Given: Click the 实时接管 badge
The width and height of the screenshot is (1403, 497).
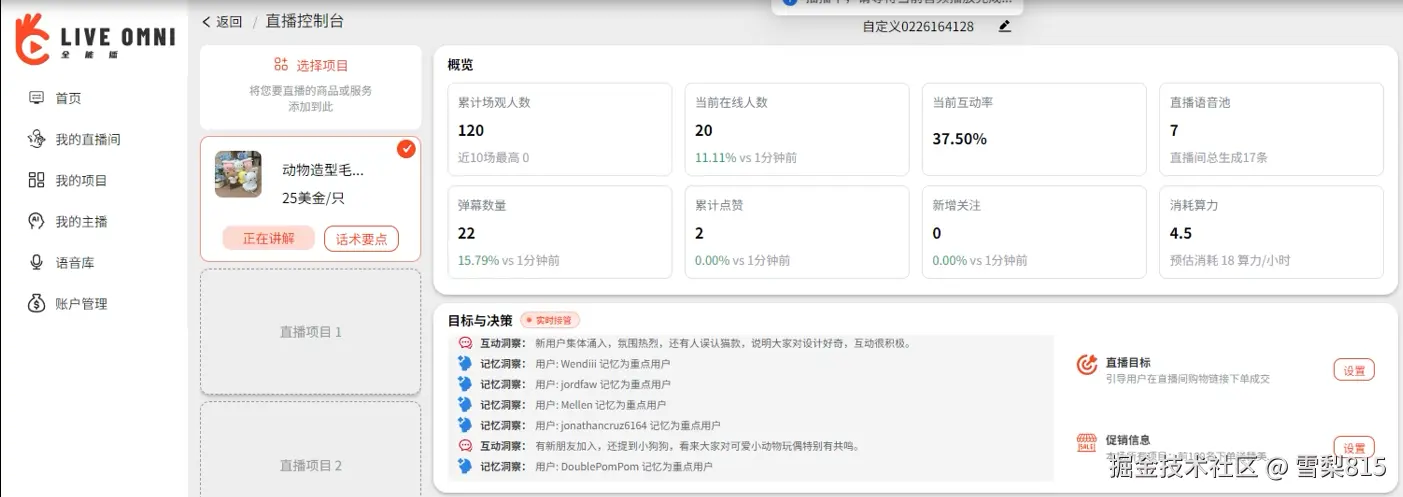Looking at the screenshot, I should (549, 320).
